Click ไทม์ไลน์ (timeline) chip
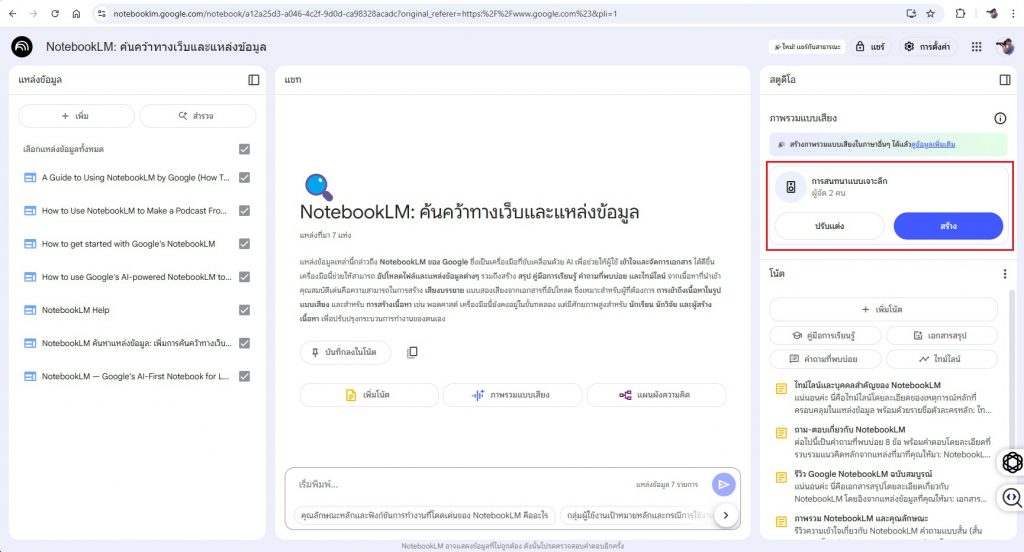This screenshot has width=1024, height=552. [x=941, y=359]
